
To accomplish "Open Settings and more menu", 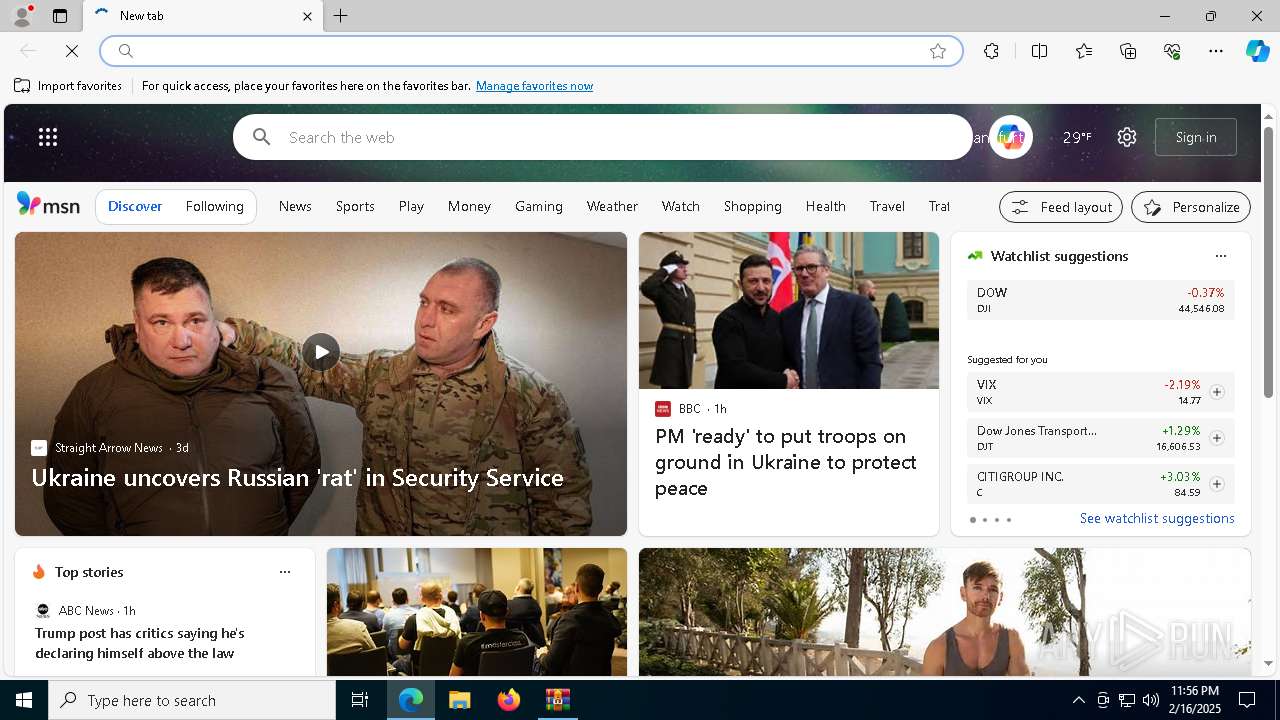I will (1216, 51).
